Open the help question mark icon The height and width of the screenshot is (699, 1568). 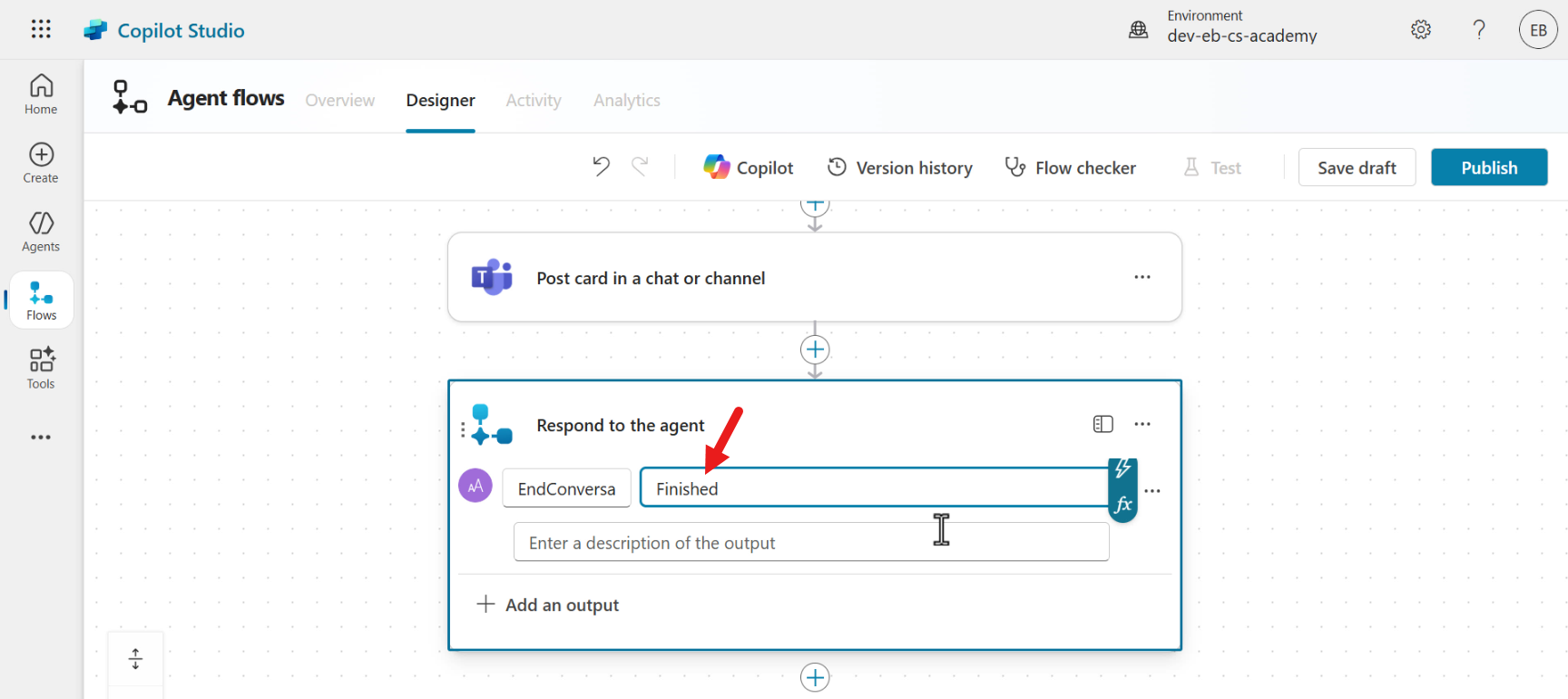pos(1478,30)
